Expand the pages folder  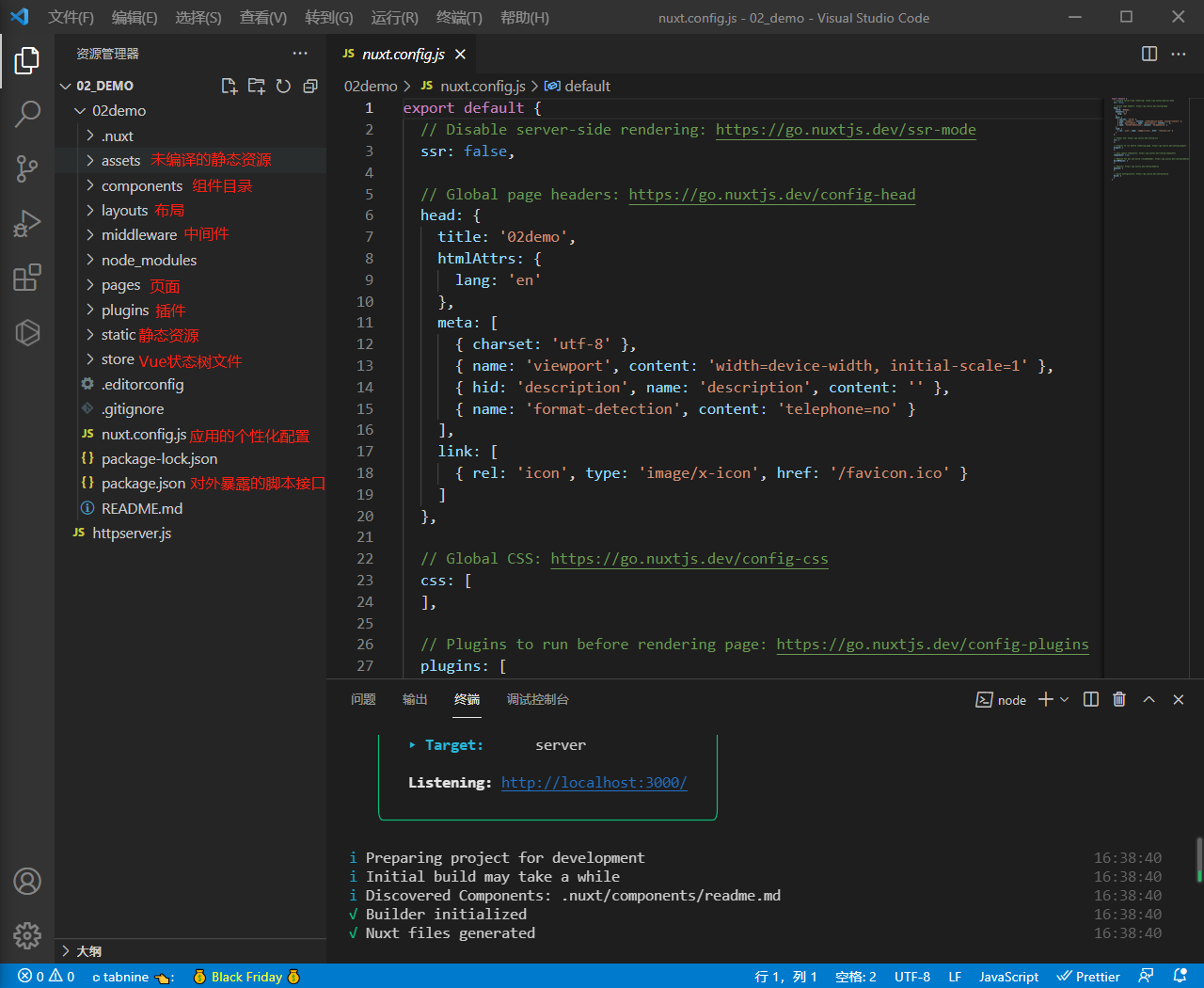tap(190, 285)
